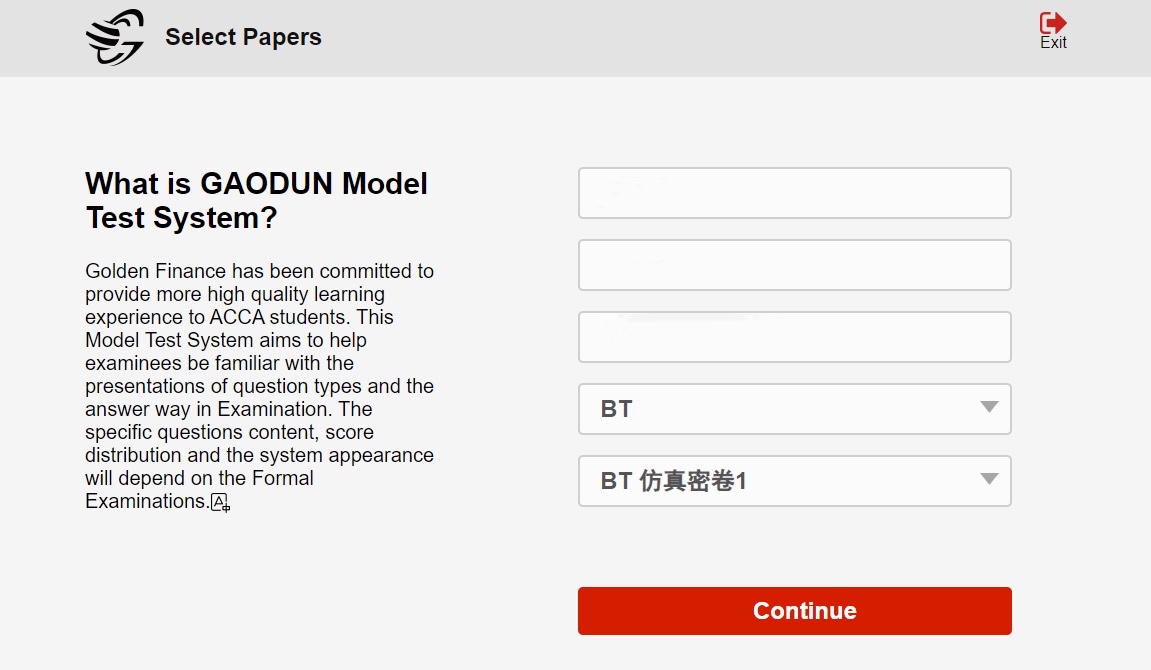Click the word 'Examinations.' ending the paragraph

pyautogui.click(x=147, y=501)
